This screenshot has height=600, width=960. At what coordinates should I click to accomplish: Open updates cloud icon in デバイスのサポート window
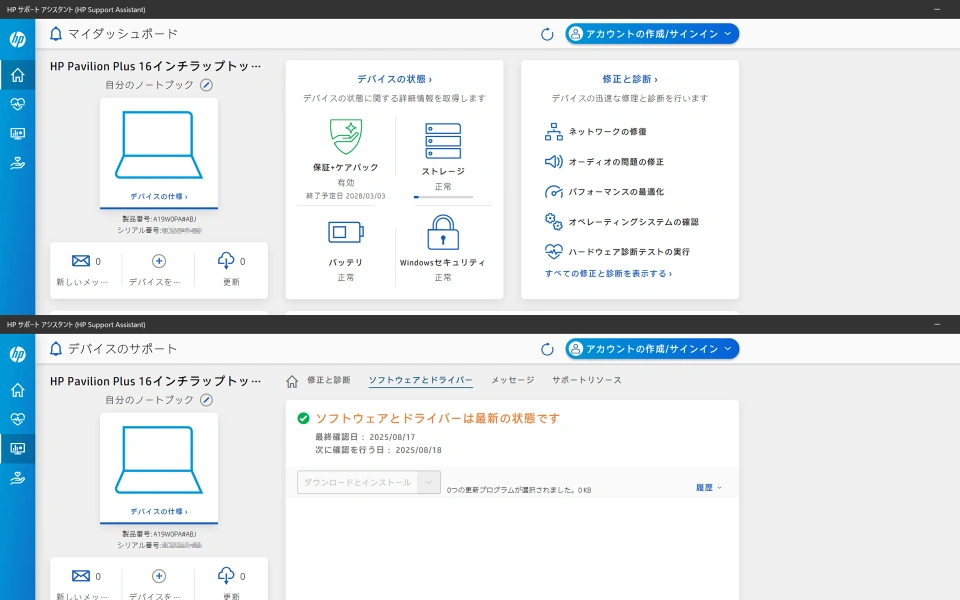226,576
